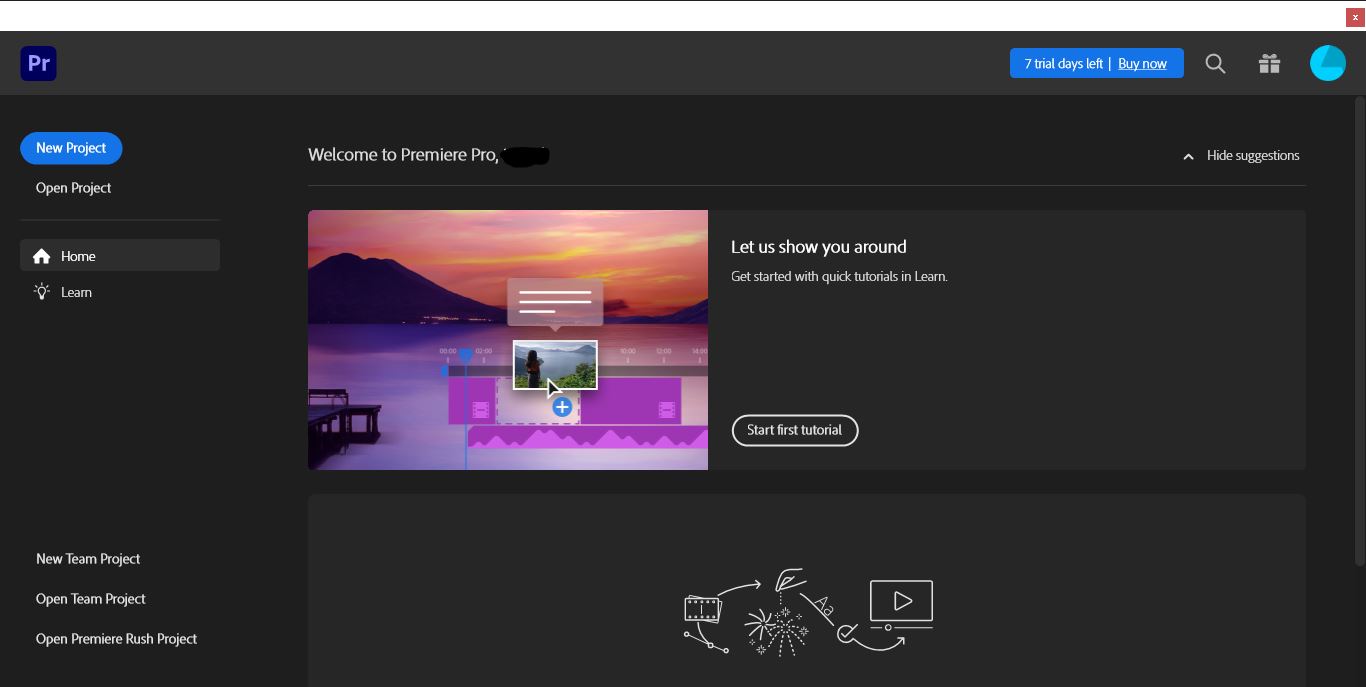Click Get started with quick tutorials text

tap(839, 276)
